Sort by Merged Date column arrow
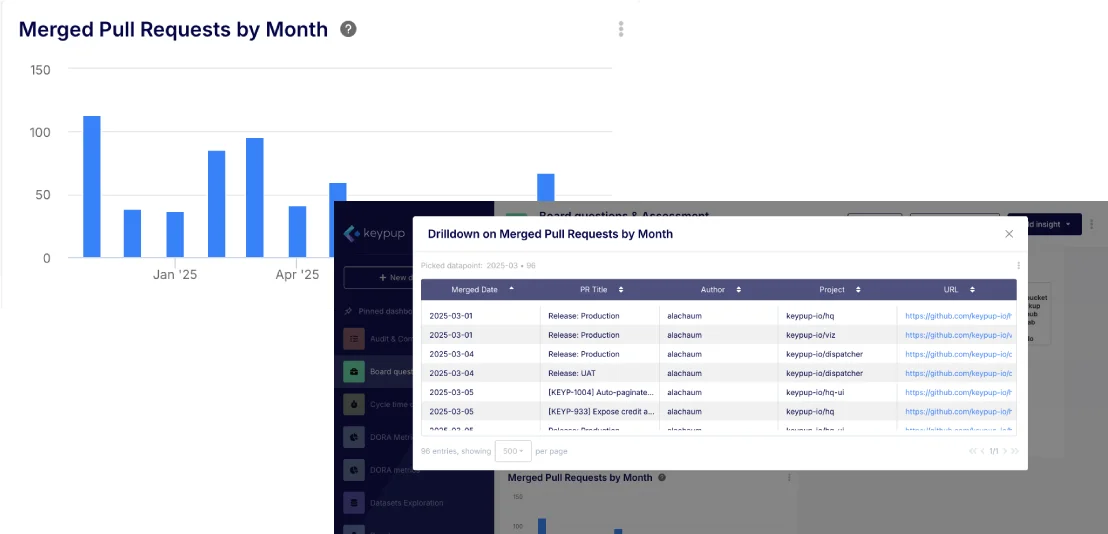Viewport: 1108px width, 534px height. (512, 289)
